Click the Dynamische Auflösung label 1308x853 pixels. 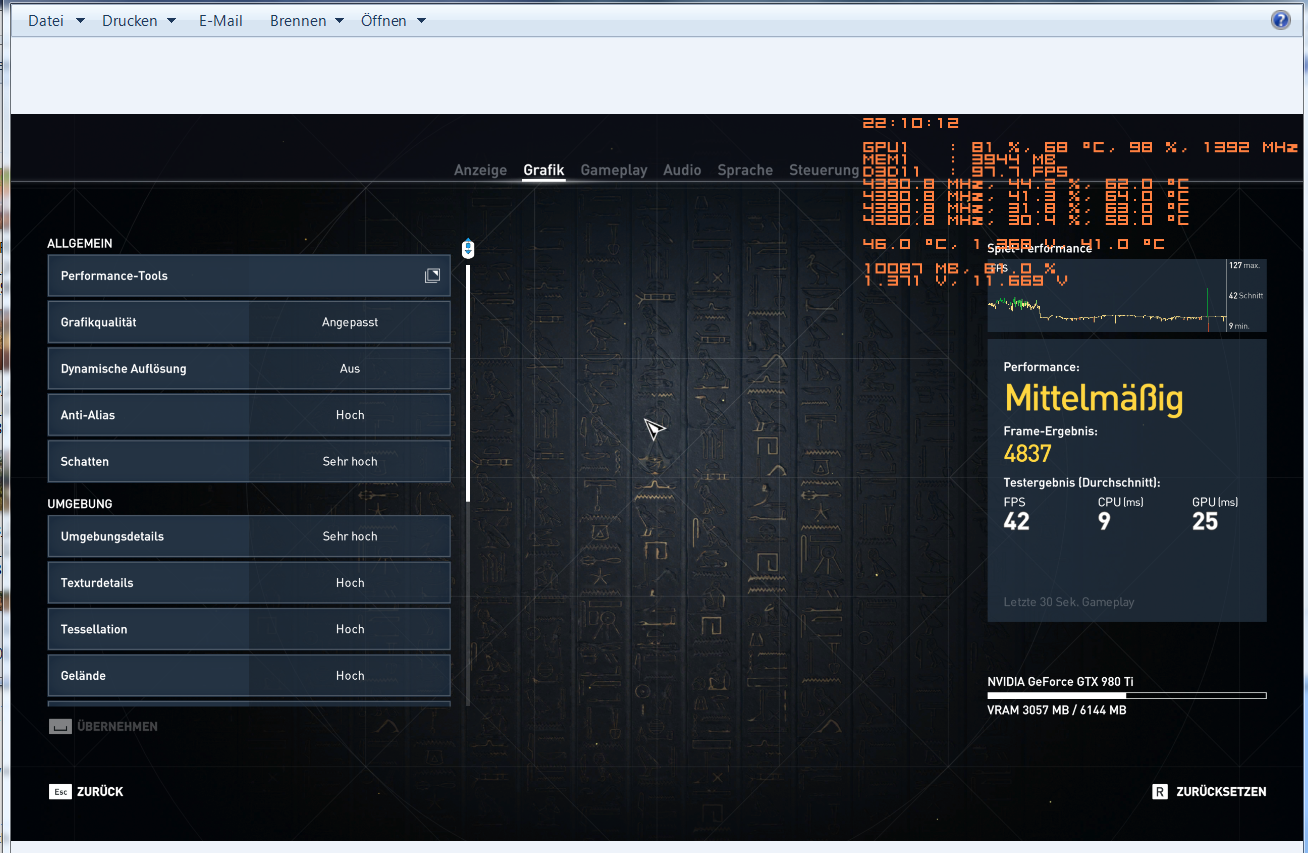[124, 369]
